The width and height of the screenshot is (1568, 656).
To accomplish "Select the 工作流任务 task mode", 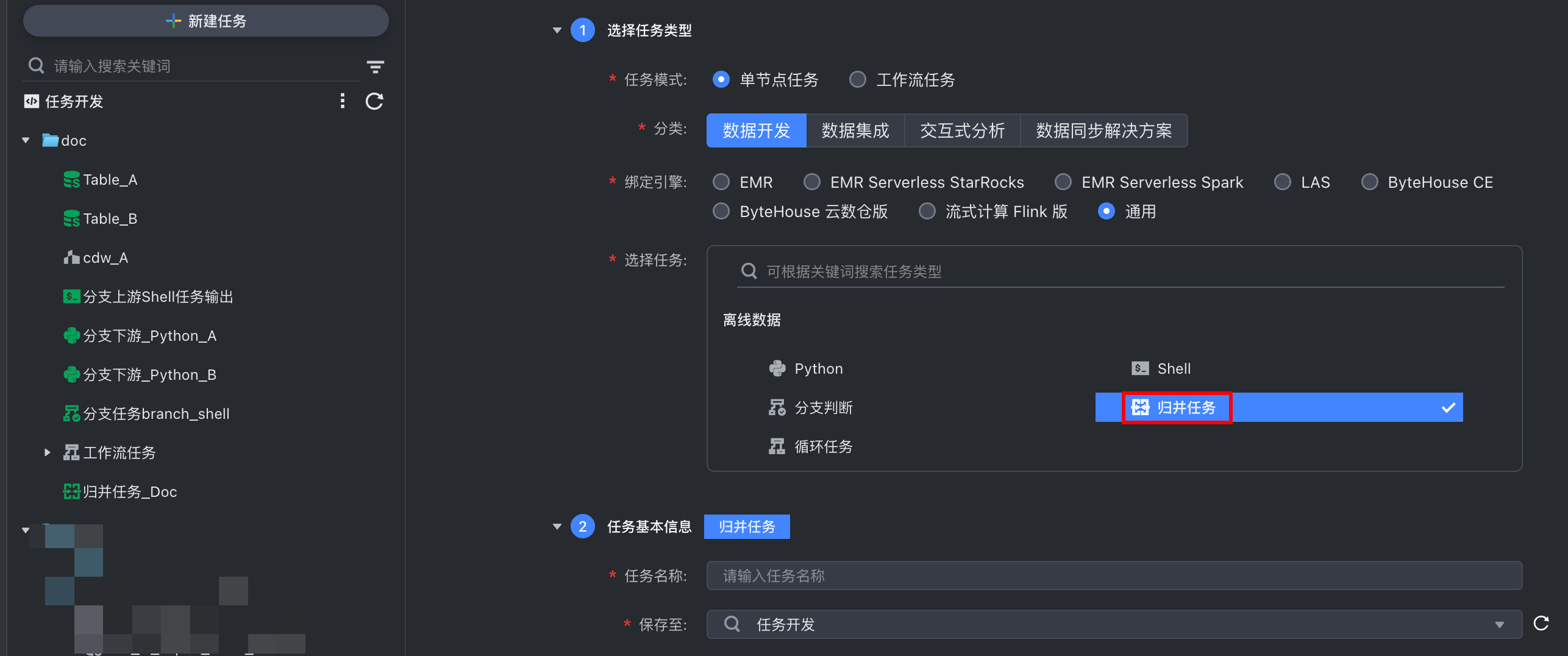I will (x=858, y=80).
